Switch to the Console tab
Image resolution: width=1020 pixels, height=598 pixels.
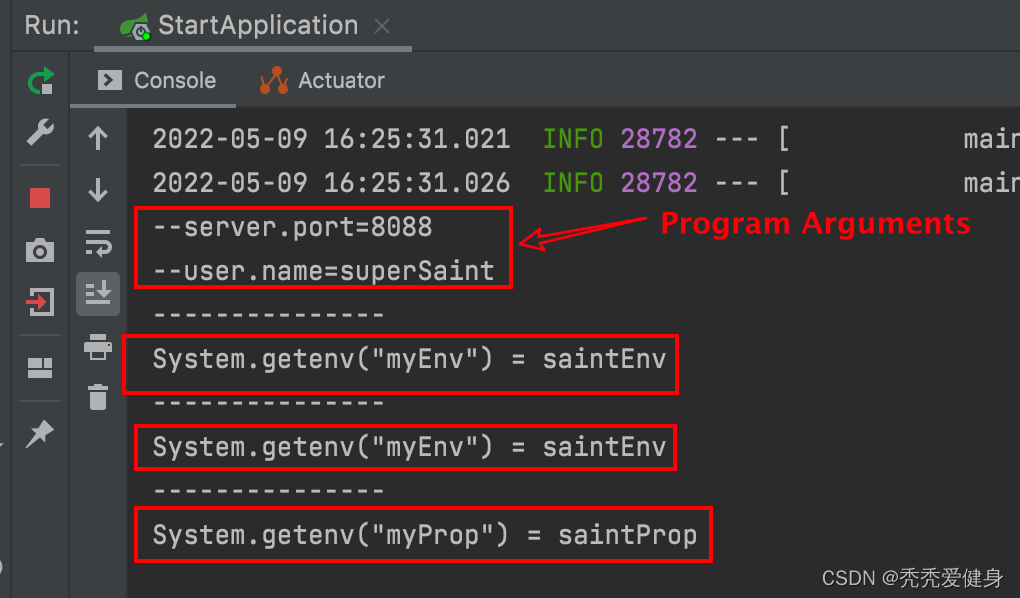(158, 81)
